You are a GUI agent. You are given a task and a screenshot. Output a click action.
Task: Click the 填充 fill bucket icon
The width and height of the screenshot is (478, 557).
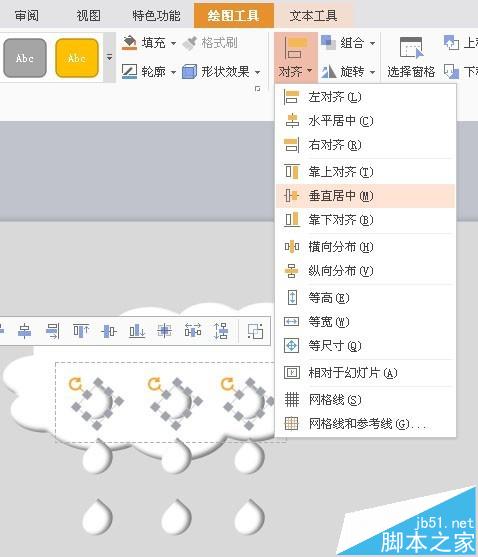click(x=129, y=43)
